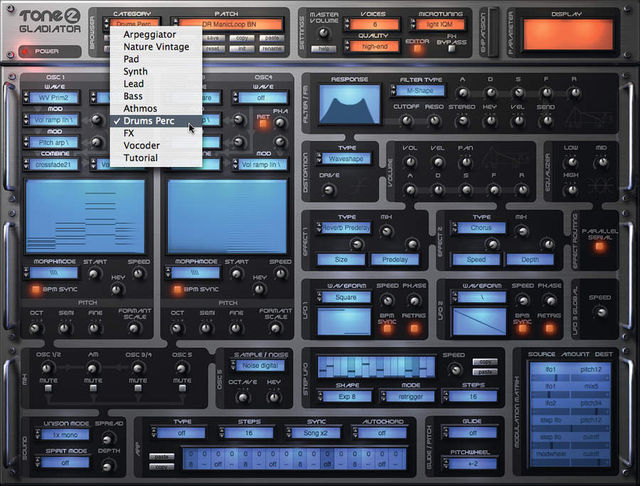This screenshot has width=640, height=486.
Task: Click the filter Reso knob
Action: 434,120
